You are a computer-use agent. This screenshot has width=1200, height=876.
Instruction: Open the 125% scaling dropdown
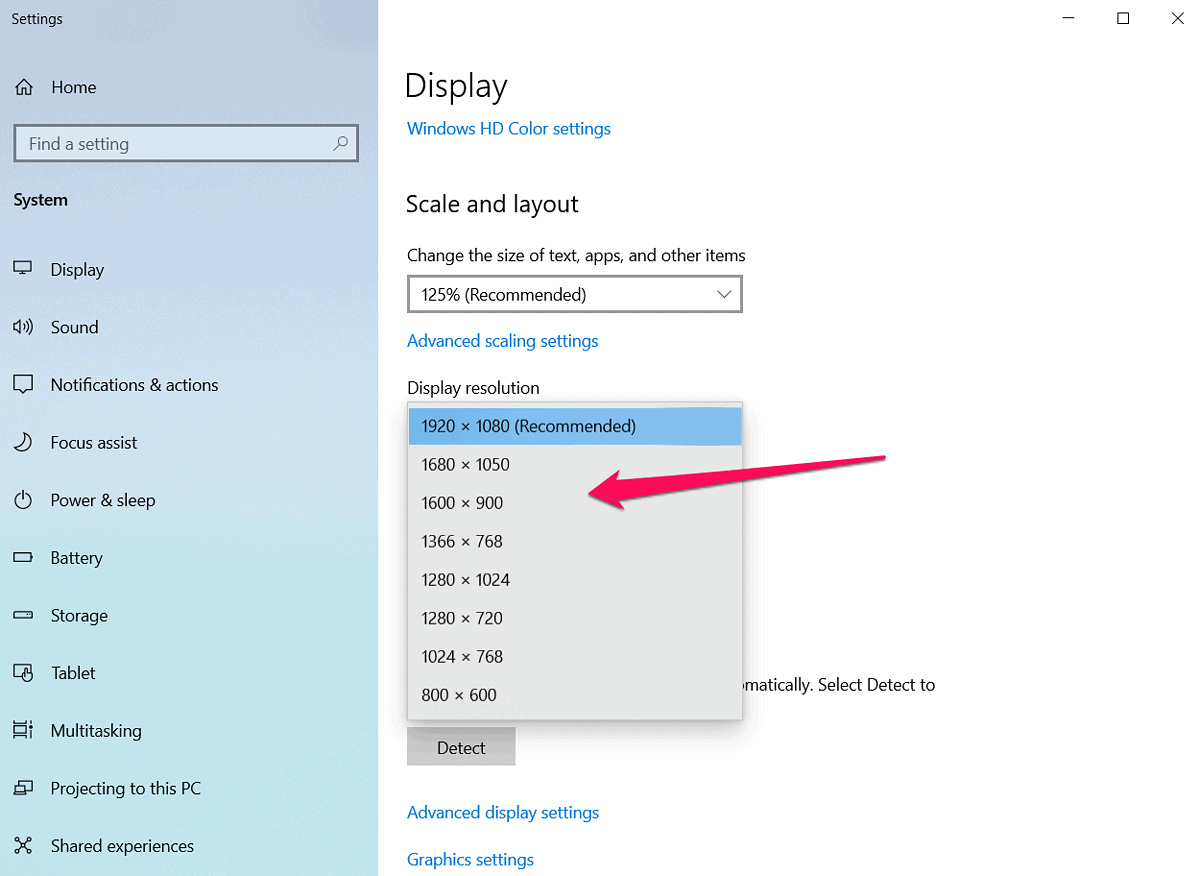pyautogui.click(x=574, y=294)
